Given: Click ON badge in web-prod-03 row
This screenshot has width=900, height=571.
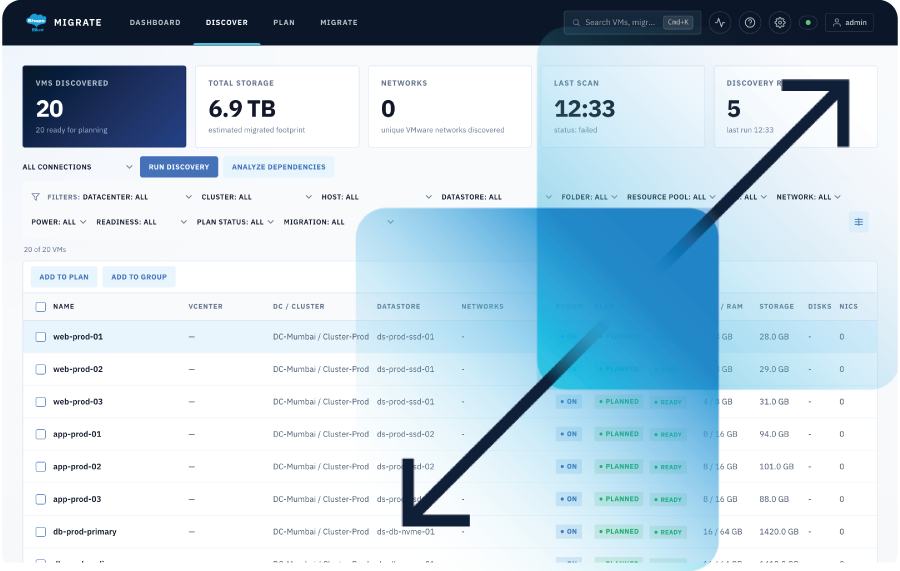Looking at the screenshot, I should tap(569, 402).
